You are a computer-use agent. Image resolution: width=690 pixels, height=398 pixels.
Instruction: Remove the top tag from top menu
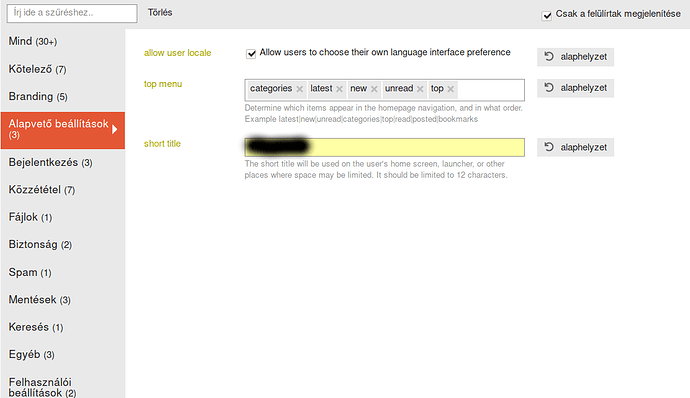pyautogui.click(x=451, y=89)
